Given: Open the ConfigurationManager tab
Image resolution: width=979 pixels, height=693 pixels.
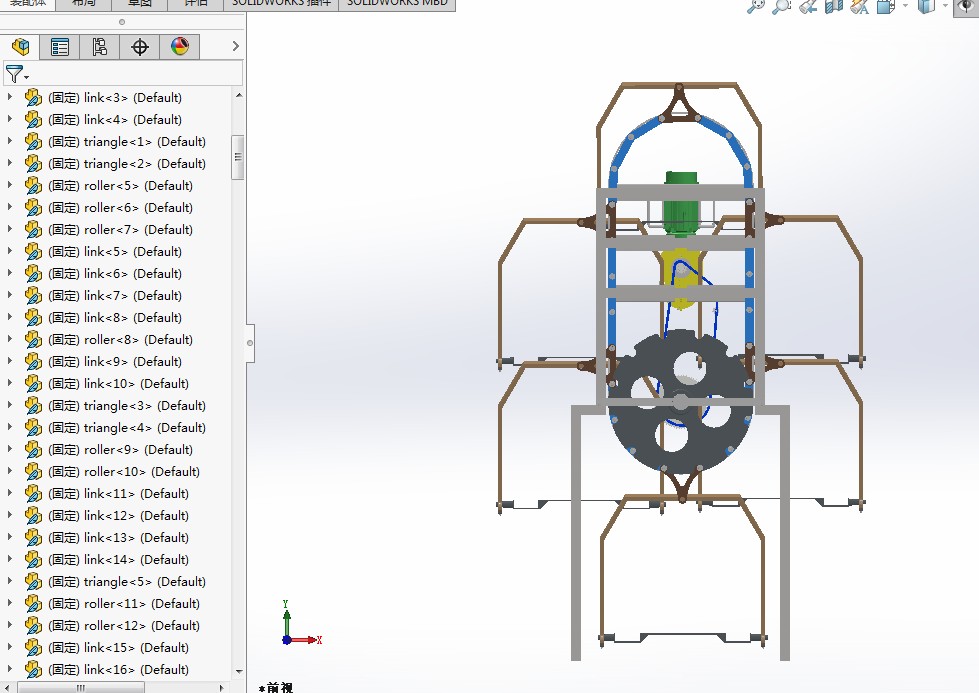Looking at the screenshot, I should tap(100, 47).
